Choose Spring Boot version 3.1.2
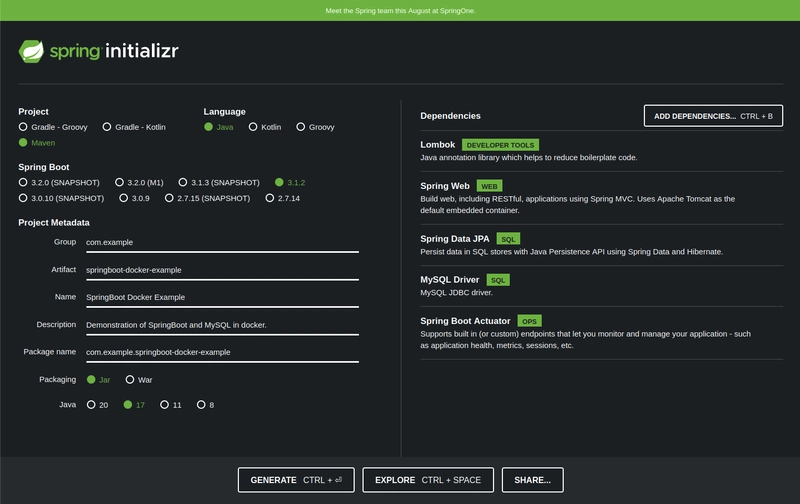This screenshot has height=504, width=800. (x=290, y=183)
